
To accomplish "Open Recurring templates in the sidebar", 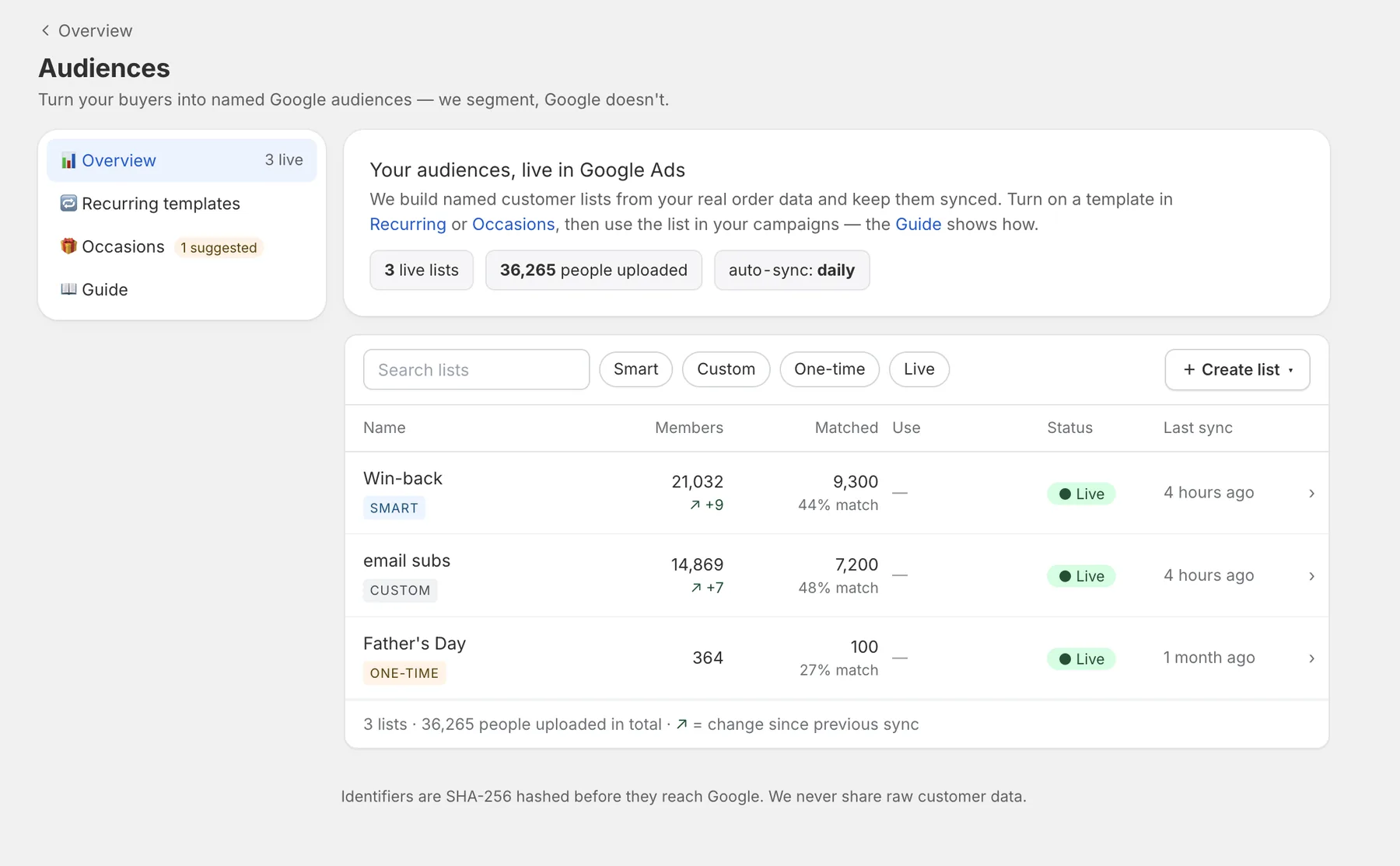I will point(182,204).
